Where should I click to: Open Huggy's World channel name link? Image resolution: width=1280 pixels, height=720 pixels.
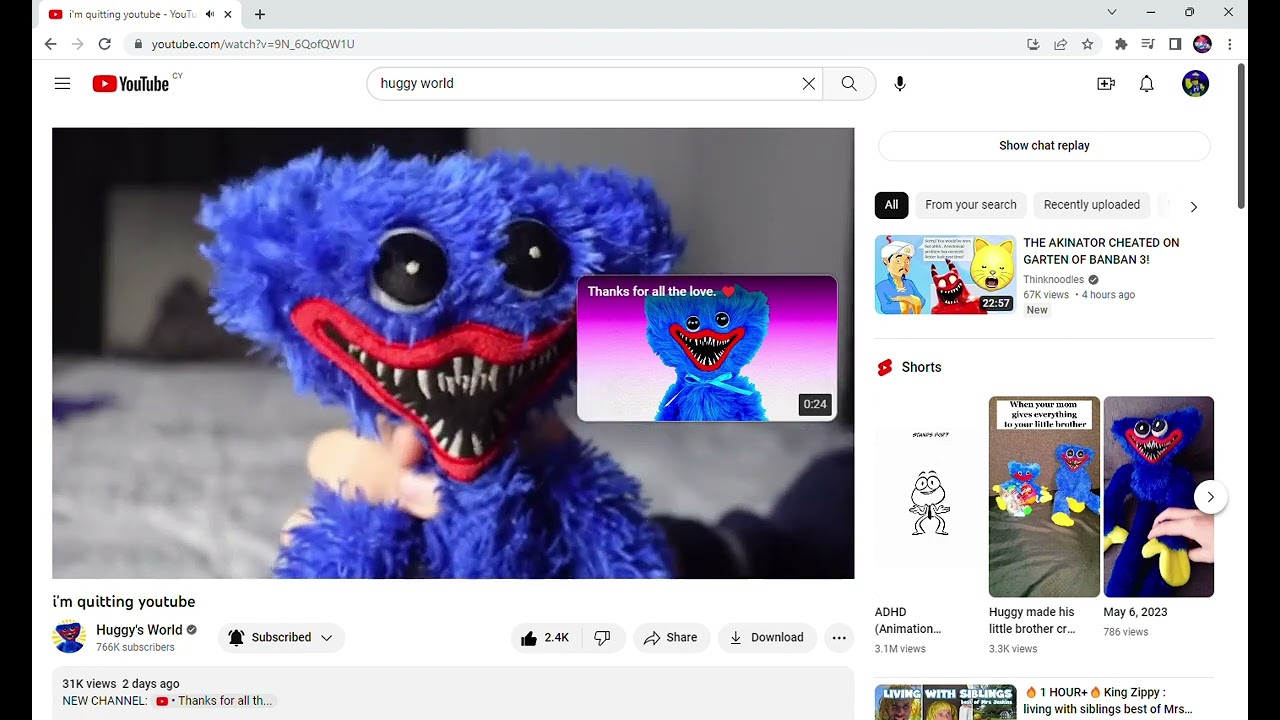coord(139,630)
